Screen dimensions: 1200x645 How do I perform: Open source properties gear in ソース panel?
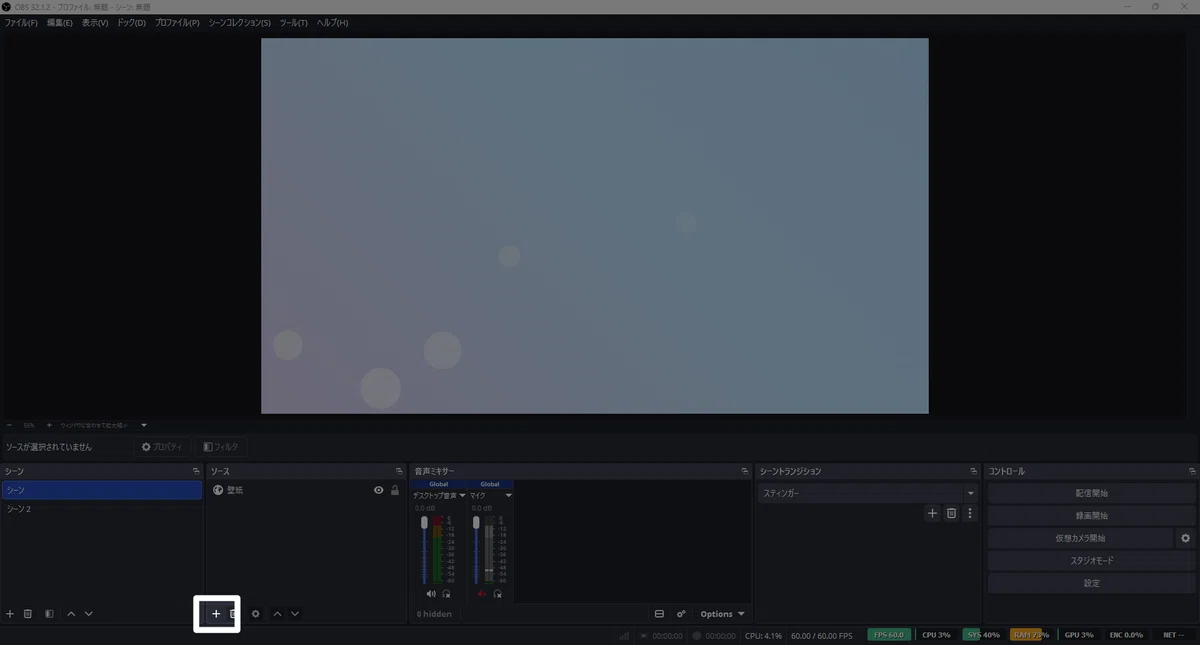point(256,614)
